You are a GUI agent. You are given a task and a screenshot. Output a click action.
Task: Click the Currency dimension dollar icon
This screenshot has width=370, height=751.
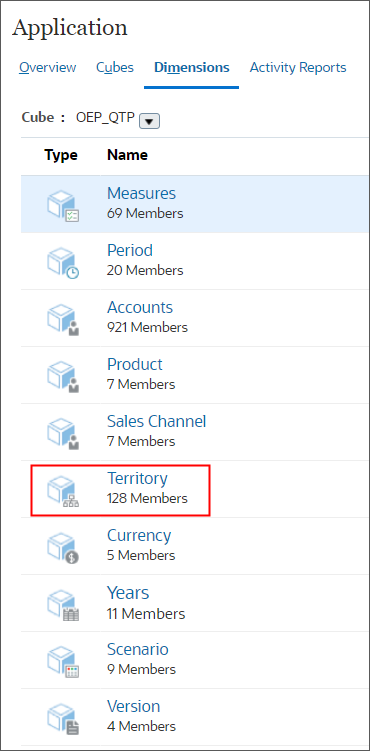63,548
